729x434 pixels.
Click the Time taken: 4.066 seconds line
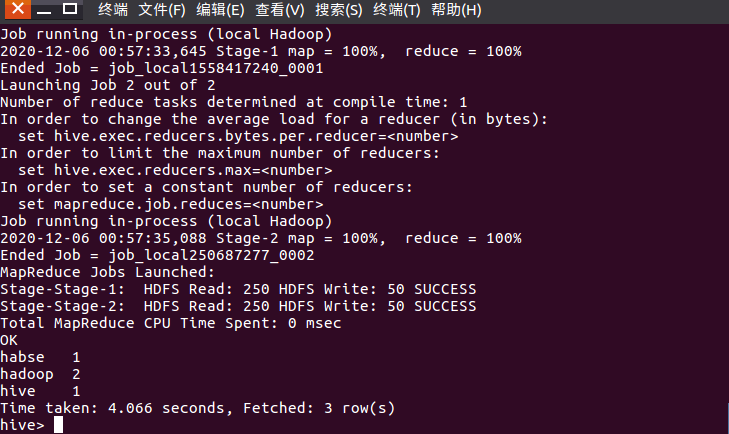[x=198, y=408]
